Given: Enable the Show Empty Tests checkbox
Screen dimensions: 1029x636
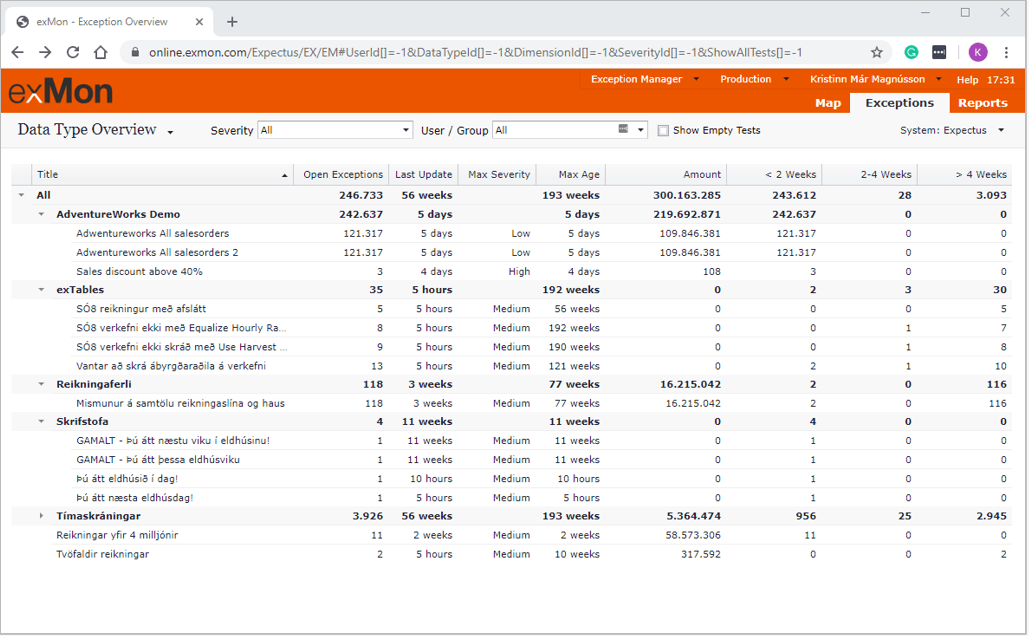Looking at the screenshot, I should (663, 131).
